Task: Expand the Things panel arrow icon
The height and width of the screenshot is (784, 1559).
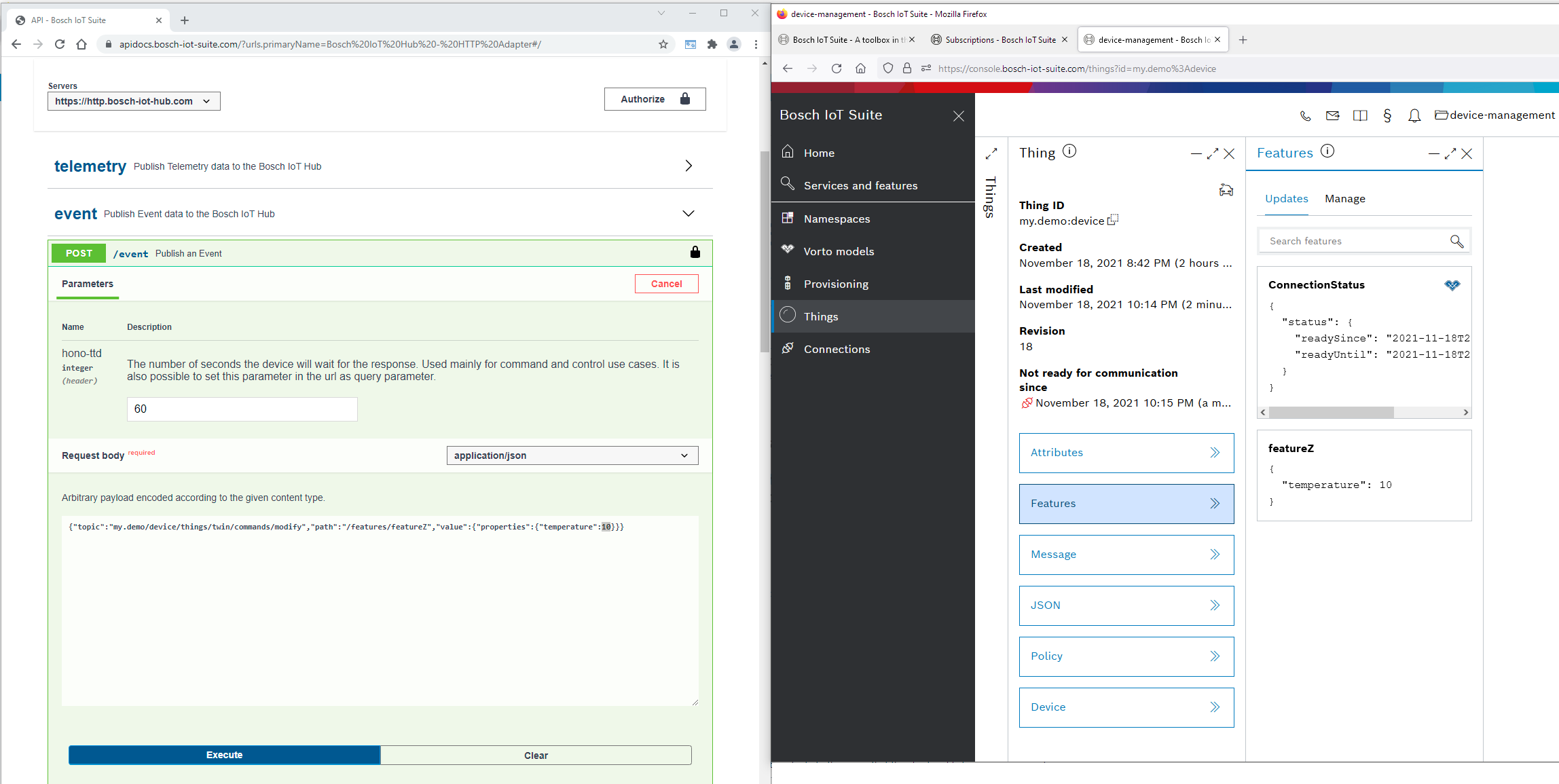Action: pos(991,154)
